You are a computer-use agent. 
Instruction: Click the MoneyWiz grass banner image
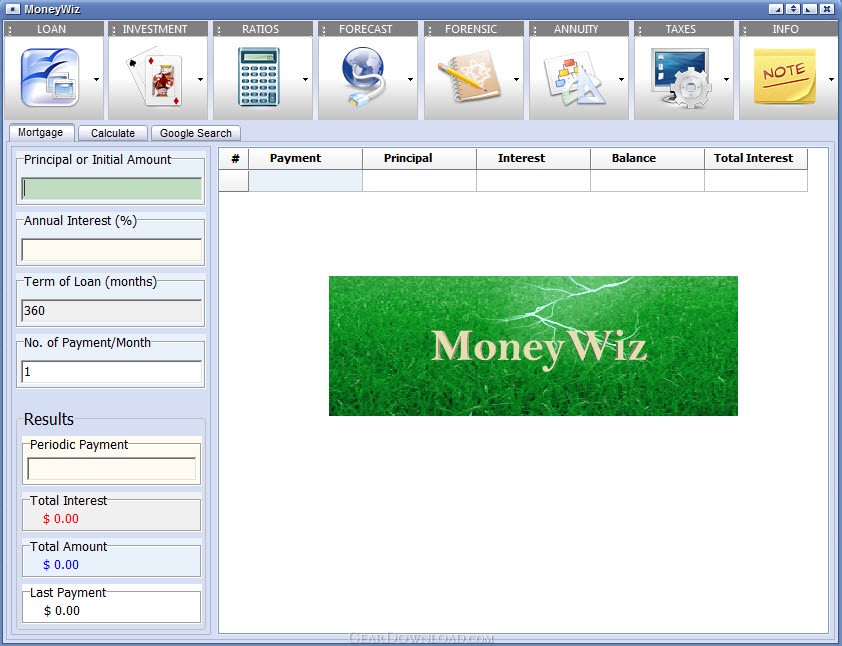tap(533, 346)
